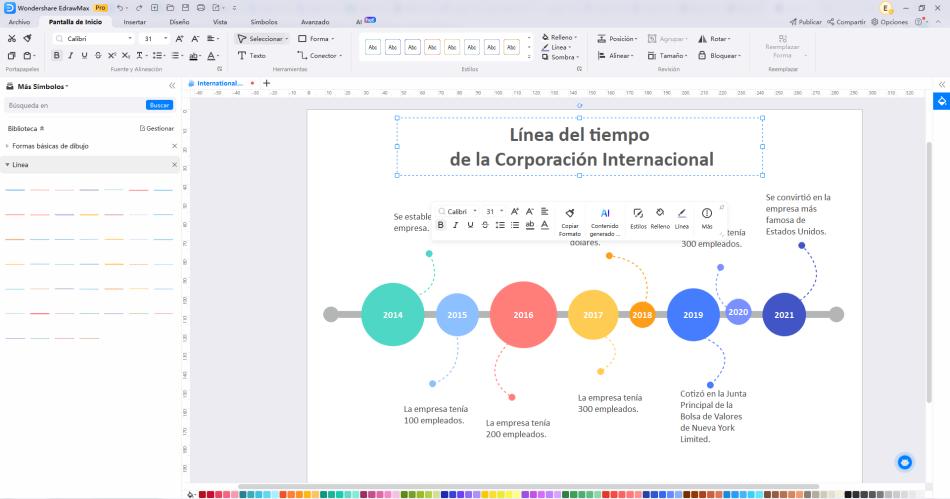Select the Texto tool in ribbon
Viewport: 950px width, 499px height.
[x=252, y=56]
